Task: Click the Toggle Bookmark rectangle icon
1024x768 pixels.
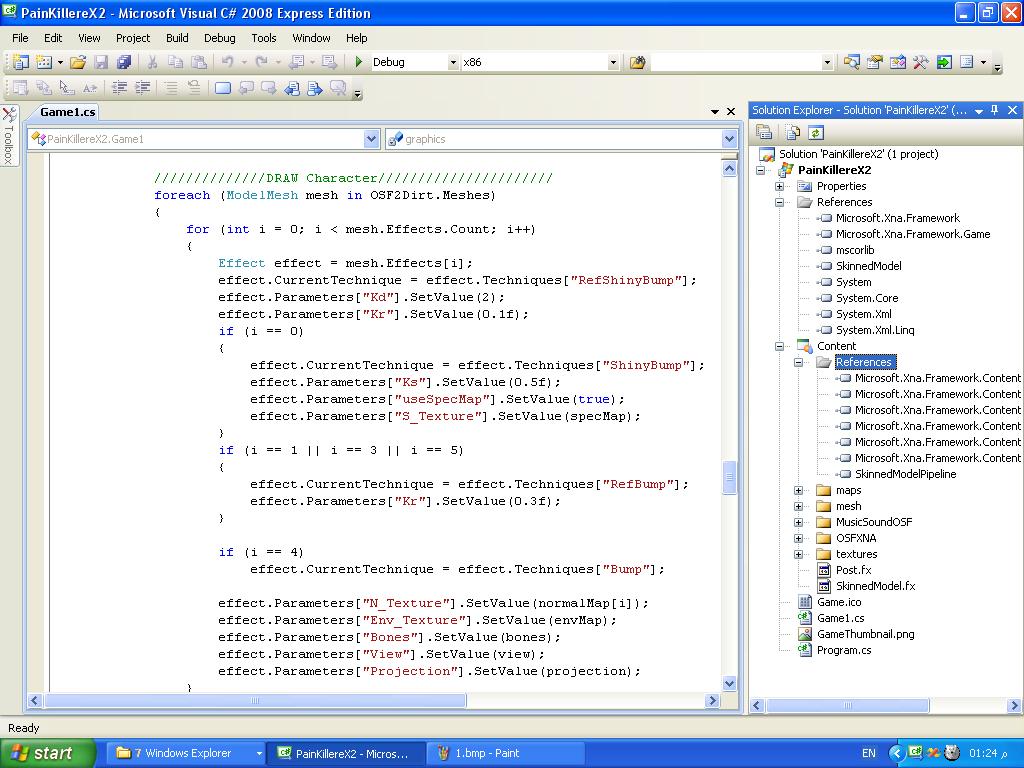Action: pyautogui.click(x=223, y=87)
